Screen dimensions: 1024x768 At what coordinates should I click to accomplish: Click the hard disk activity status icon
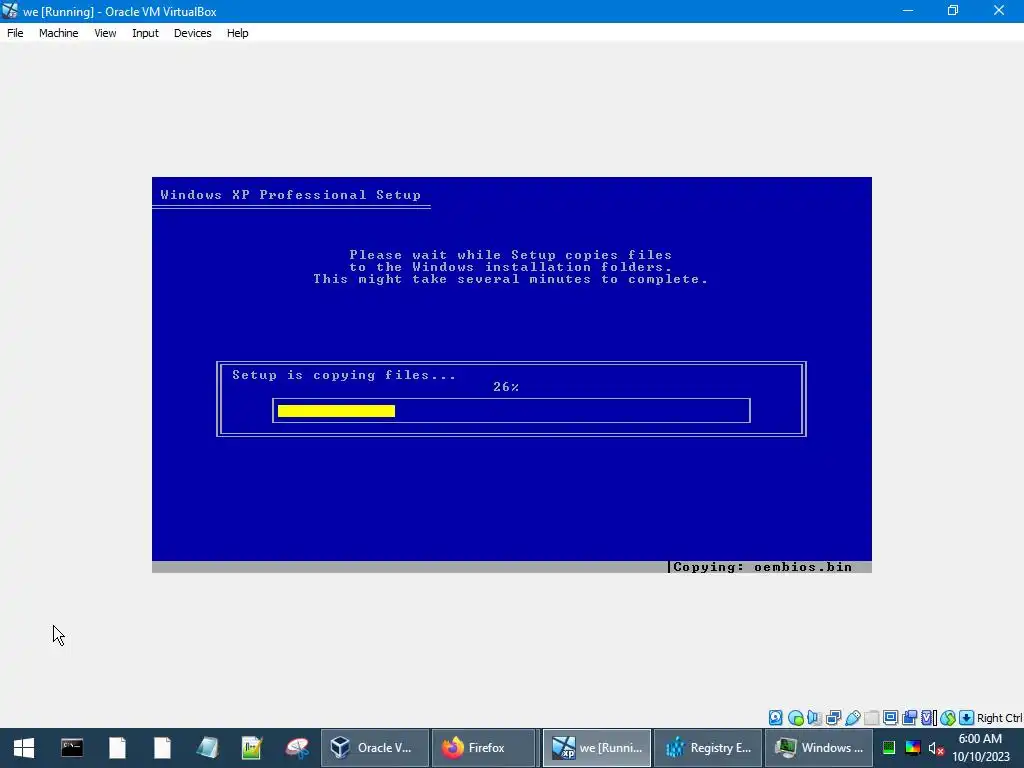775,718
